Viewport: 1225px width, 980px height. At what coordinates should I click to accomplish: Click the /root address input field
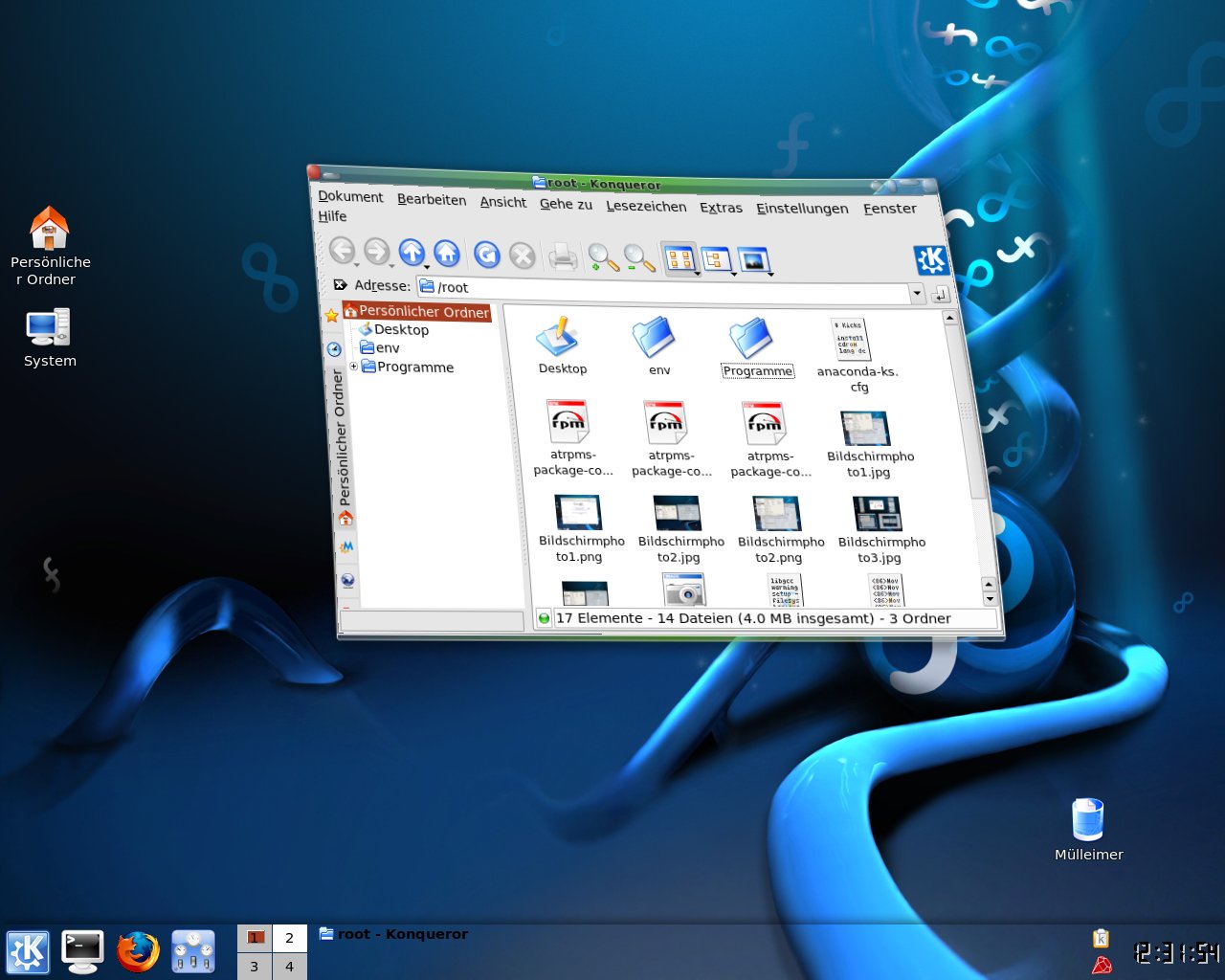coord(663,289)
